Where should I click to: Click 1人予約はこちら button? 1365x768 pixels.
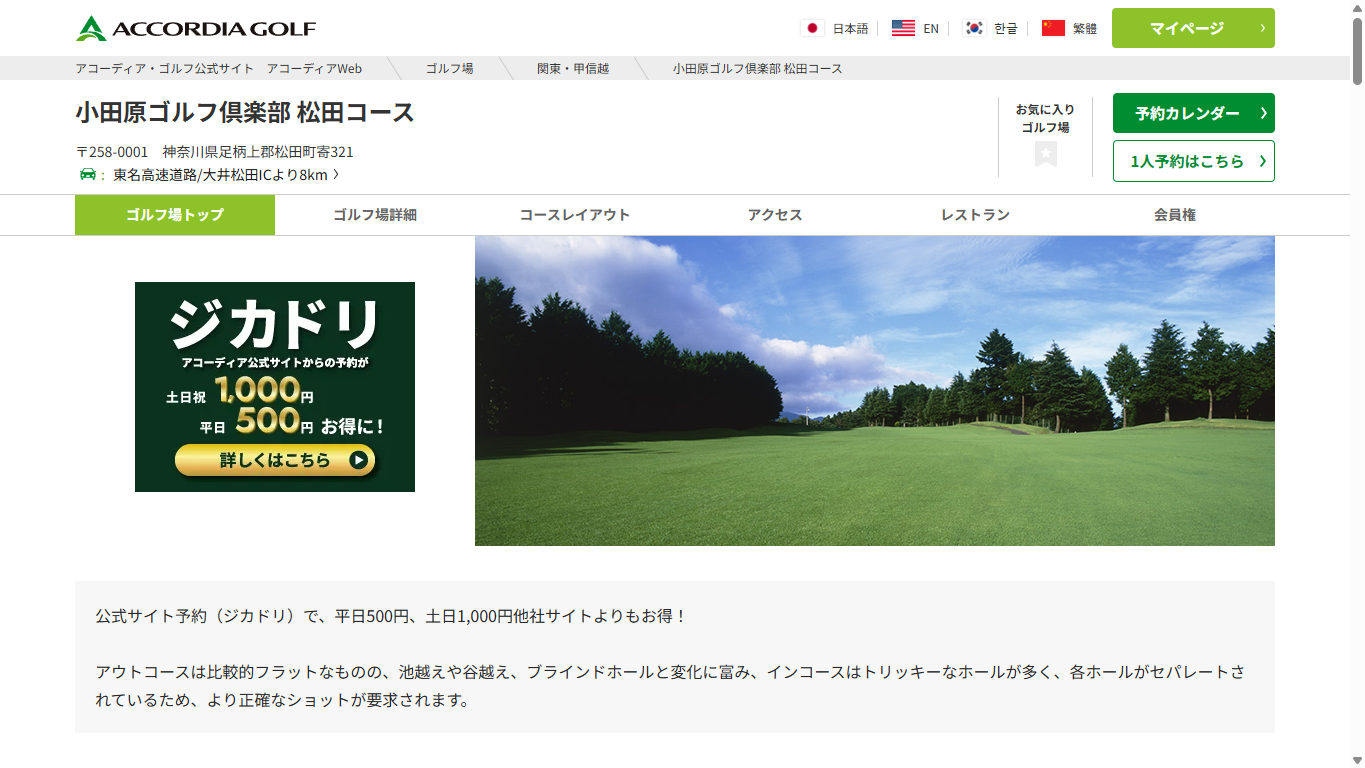pyautogui.click(x=1193, y=161)
